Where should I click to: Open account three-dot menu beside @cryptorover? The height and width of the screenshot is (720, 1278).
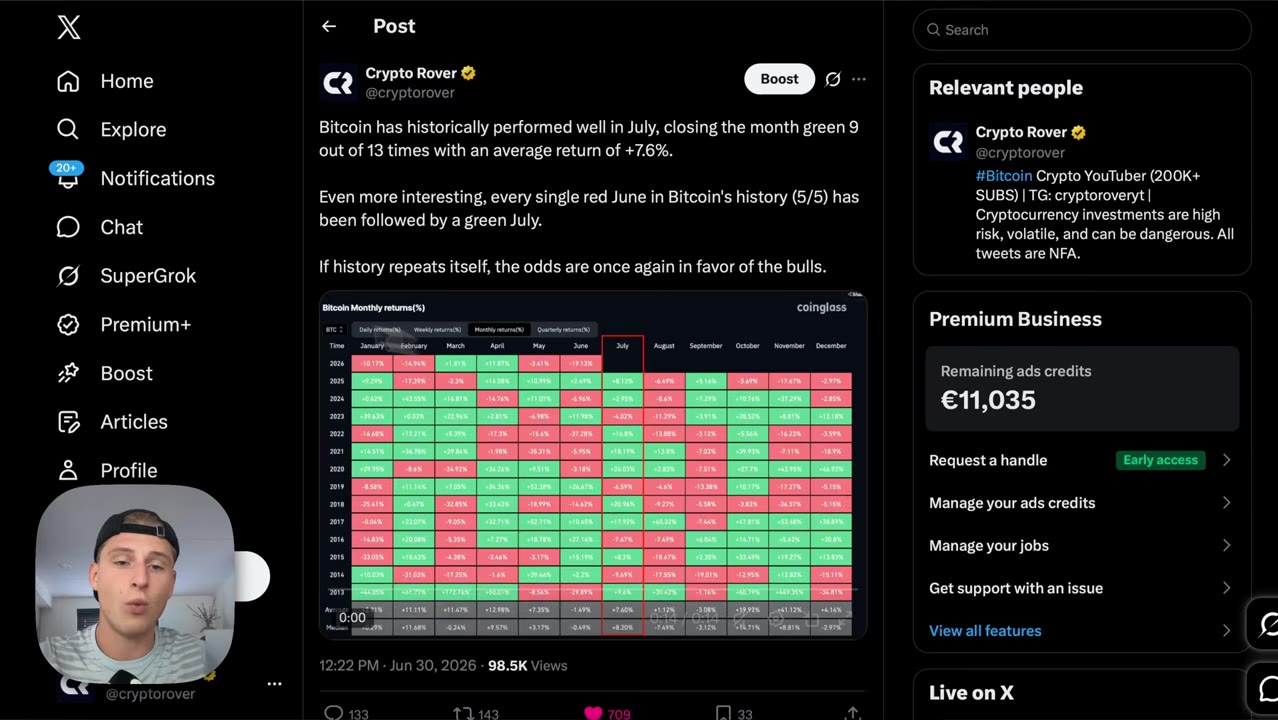coord(274,684)
